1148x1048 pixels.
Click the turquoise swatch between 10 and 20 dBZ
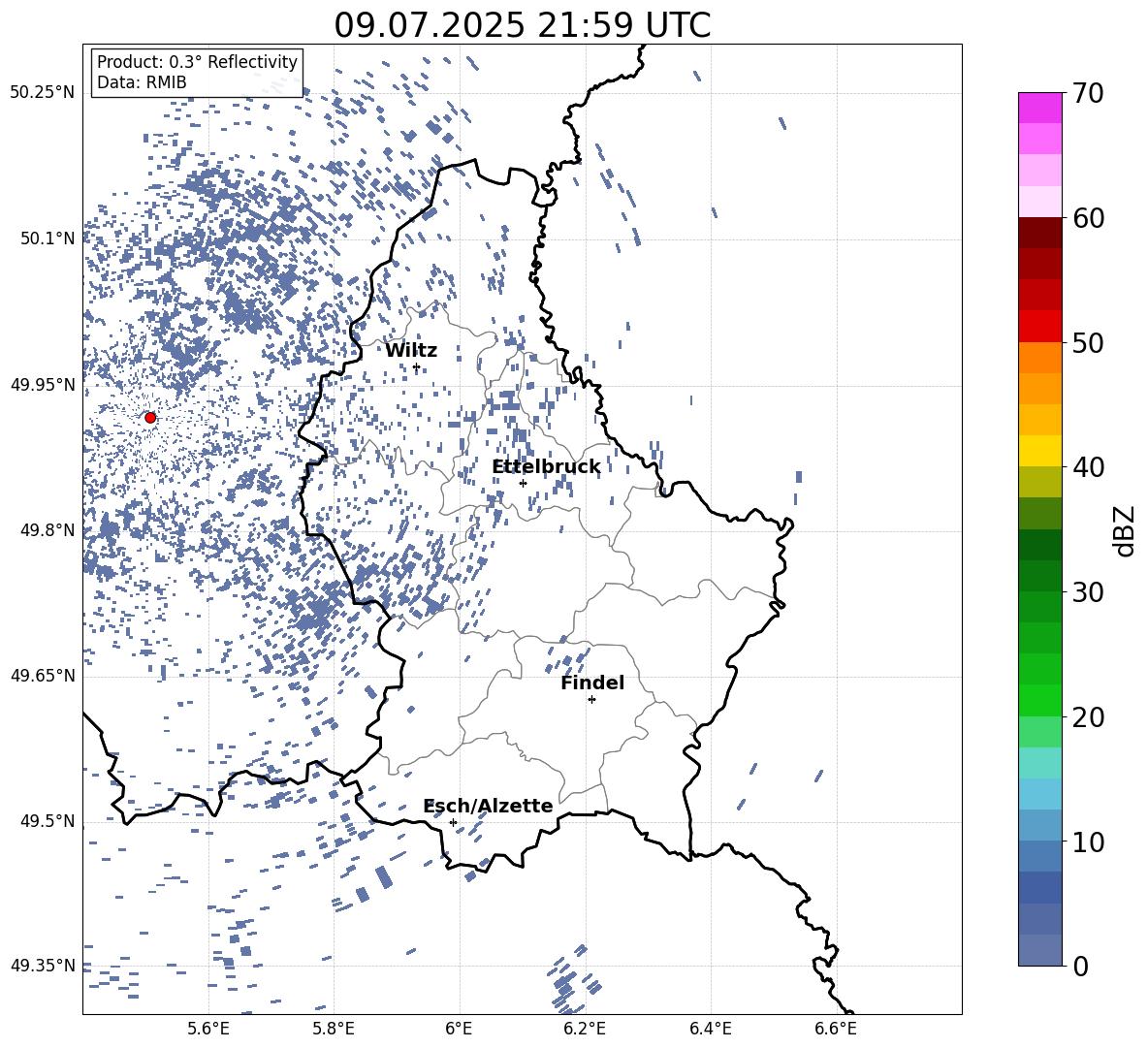click(x=1039, y=763)
